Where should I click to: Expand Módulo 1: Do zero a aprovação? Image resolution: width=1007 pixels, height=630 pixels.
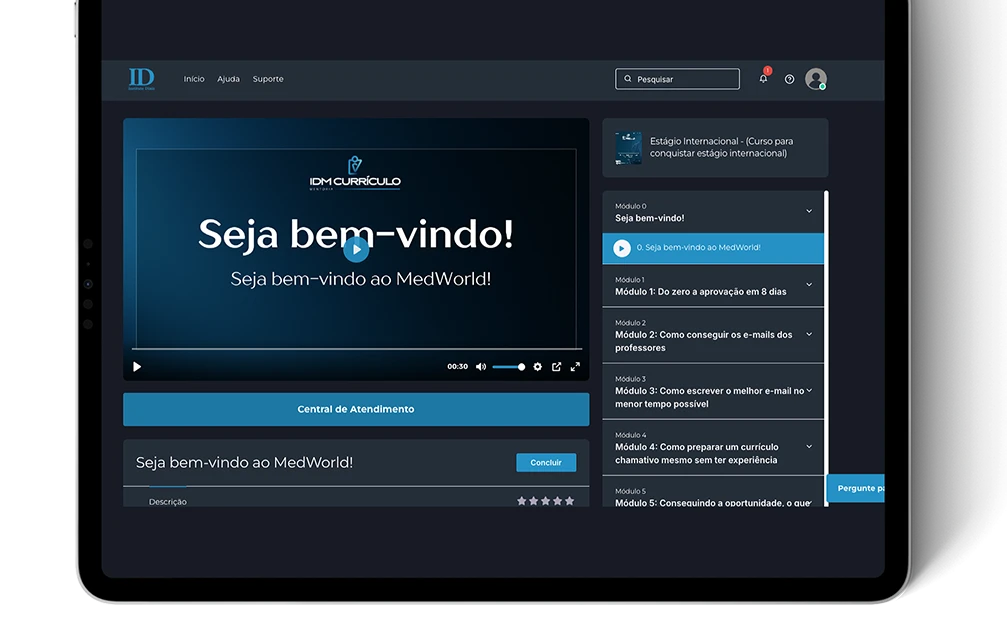[x=809, y=285]
